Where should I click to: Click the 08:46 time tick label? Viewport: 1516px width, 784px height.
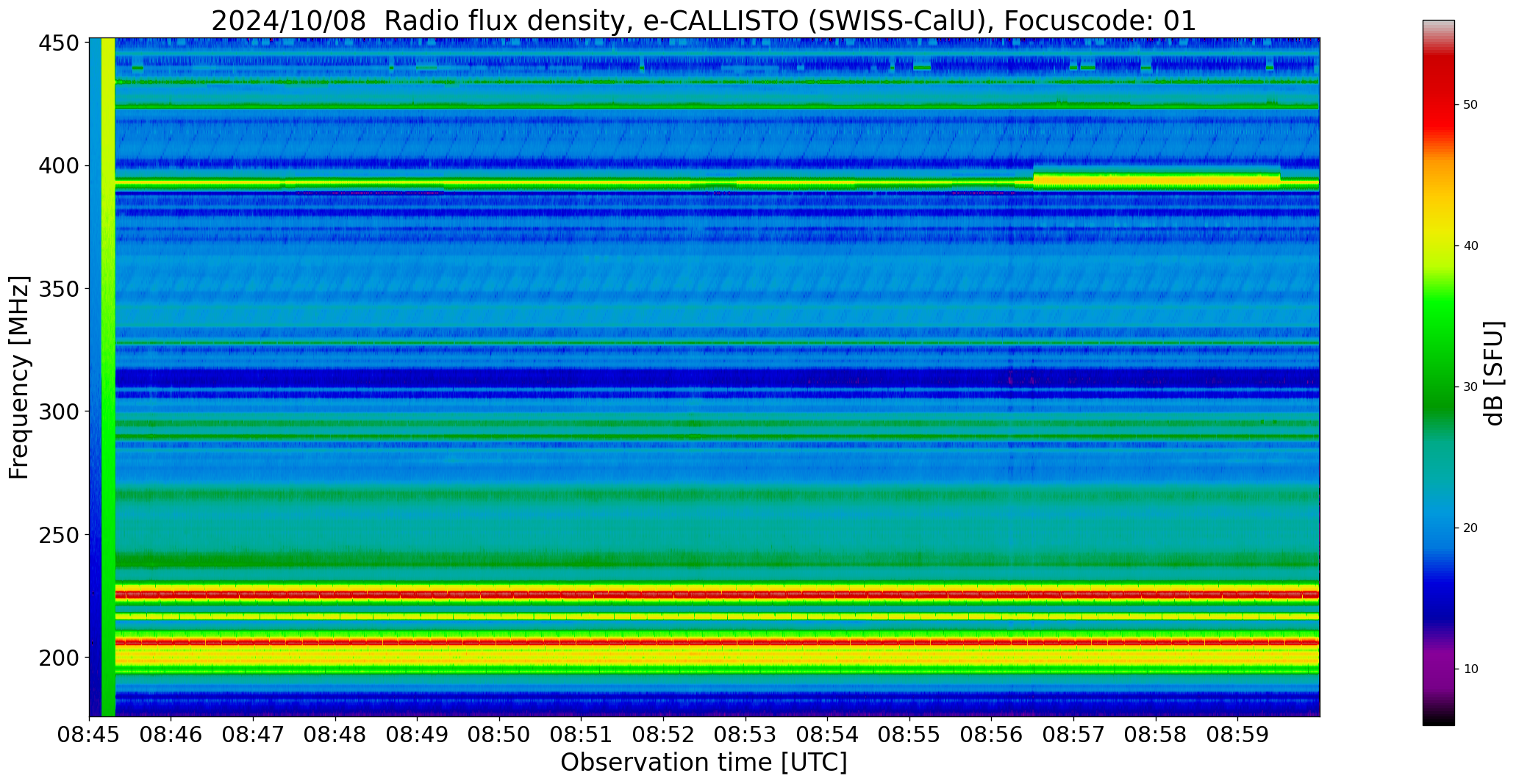tap(171, 735)
